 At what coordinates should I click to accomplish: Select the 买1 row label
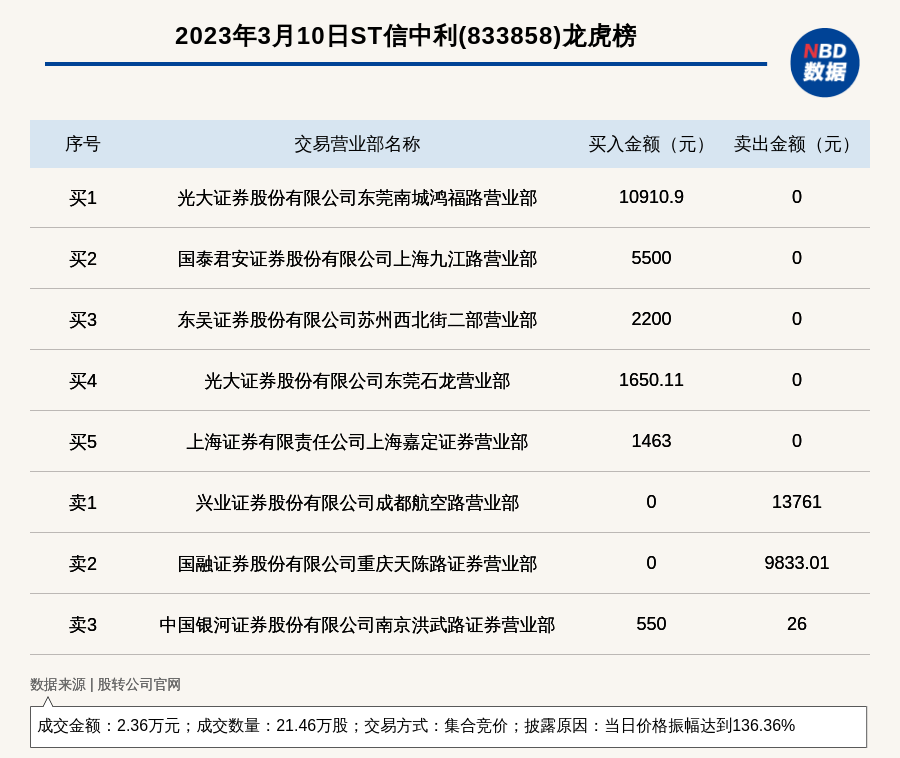[83, 198]
